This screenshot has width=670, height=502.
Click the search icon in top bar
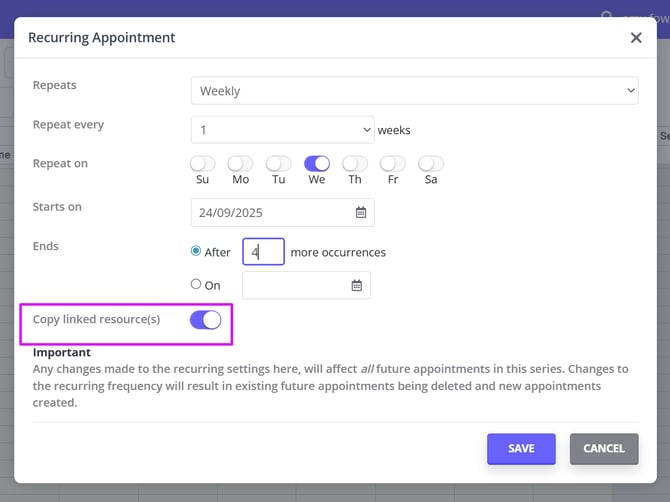click(x=606, y=15)
